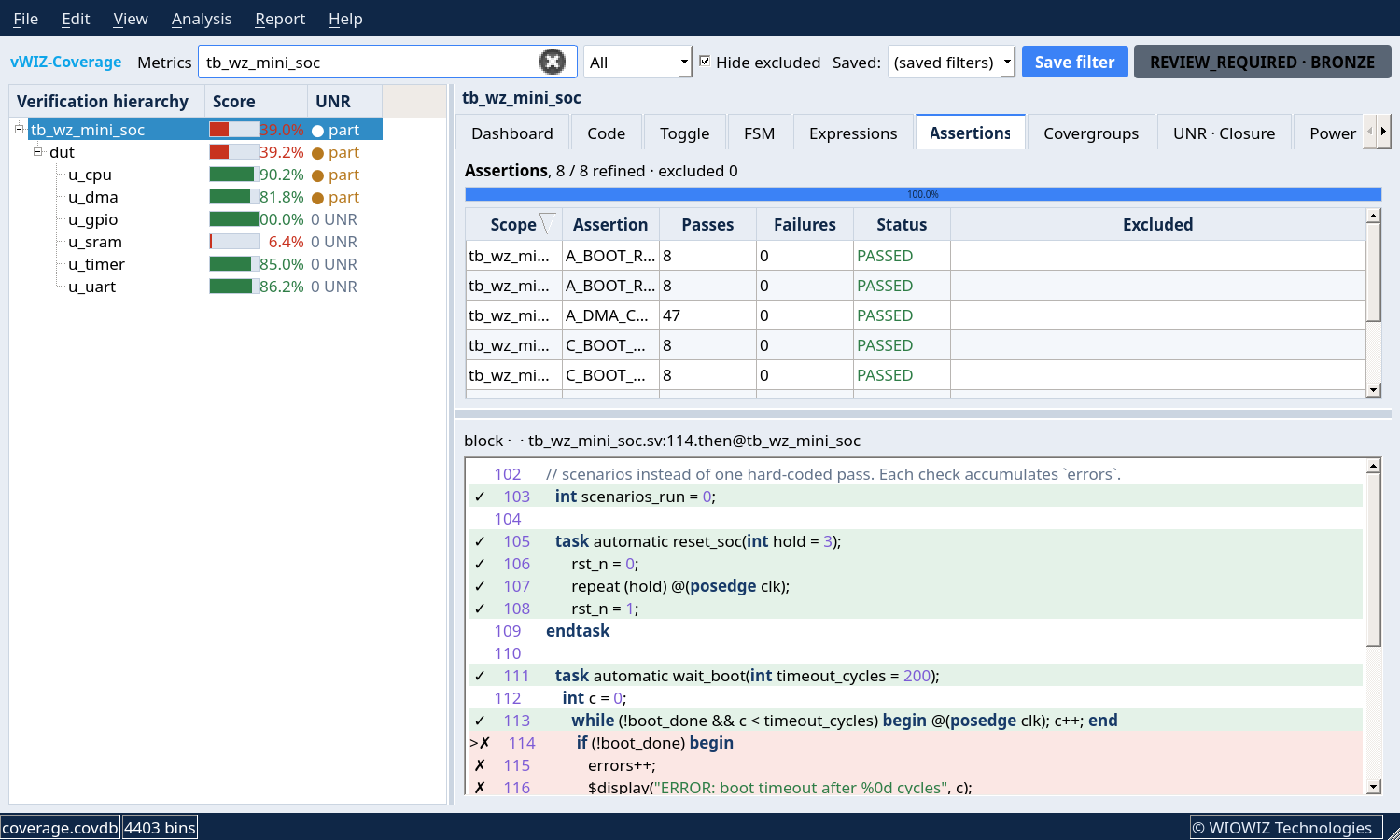Switch to the Toggle tab
This screenshot has height=840, width=1400.
684,133
